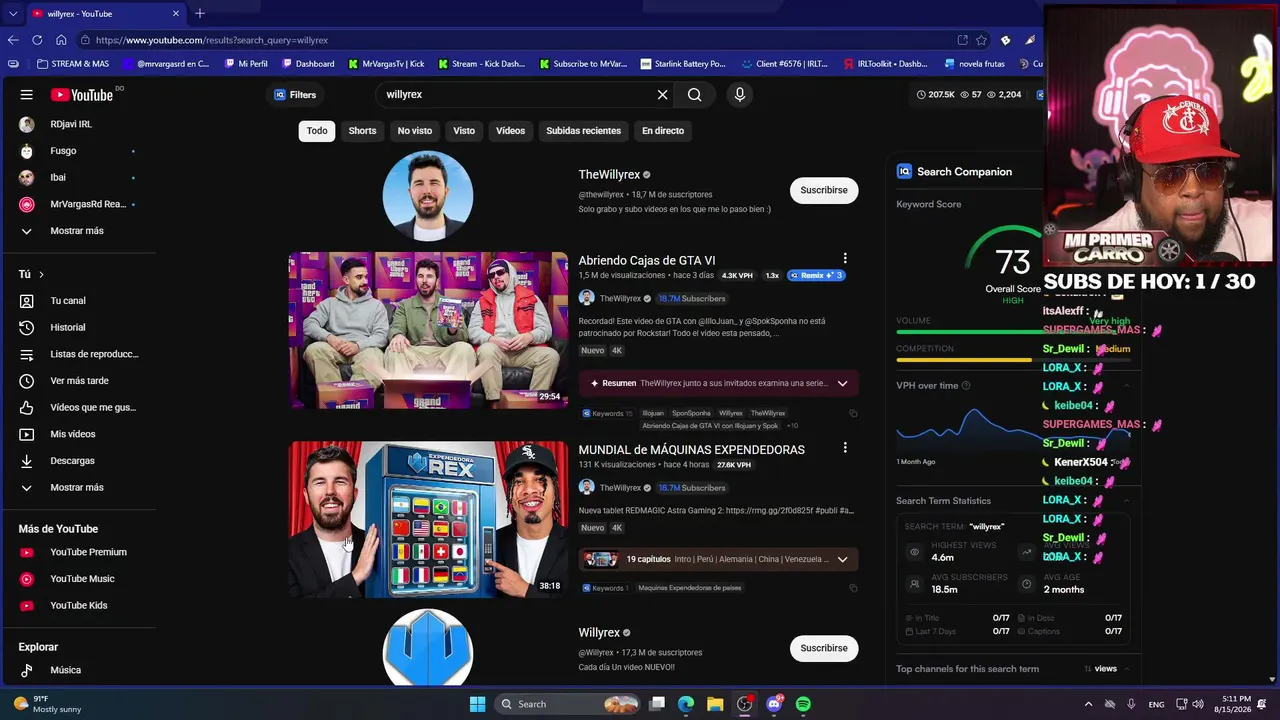Select the Todo filter chip

click(317, 131)
